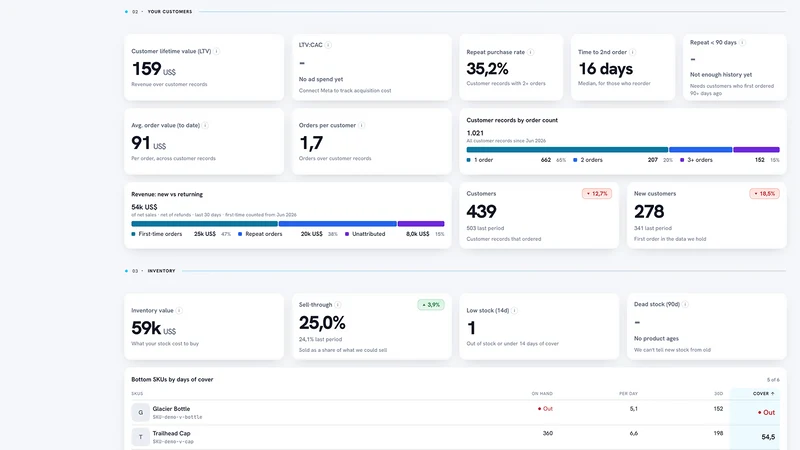The image size is (800, 450).
Task: Open the Repeat < 90 days info icon
Action: coord(742,42)
